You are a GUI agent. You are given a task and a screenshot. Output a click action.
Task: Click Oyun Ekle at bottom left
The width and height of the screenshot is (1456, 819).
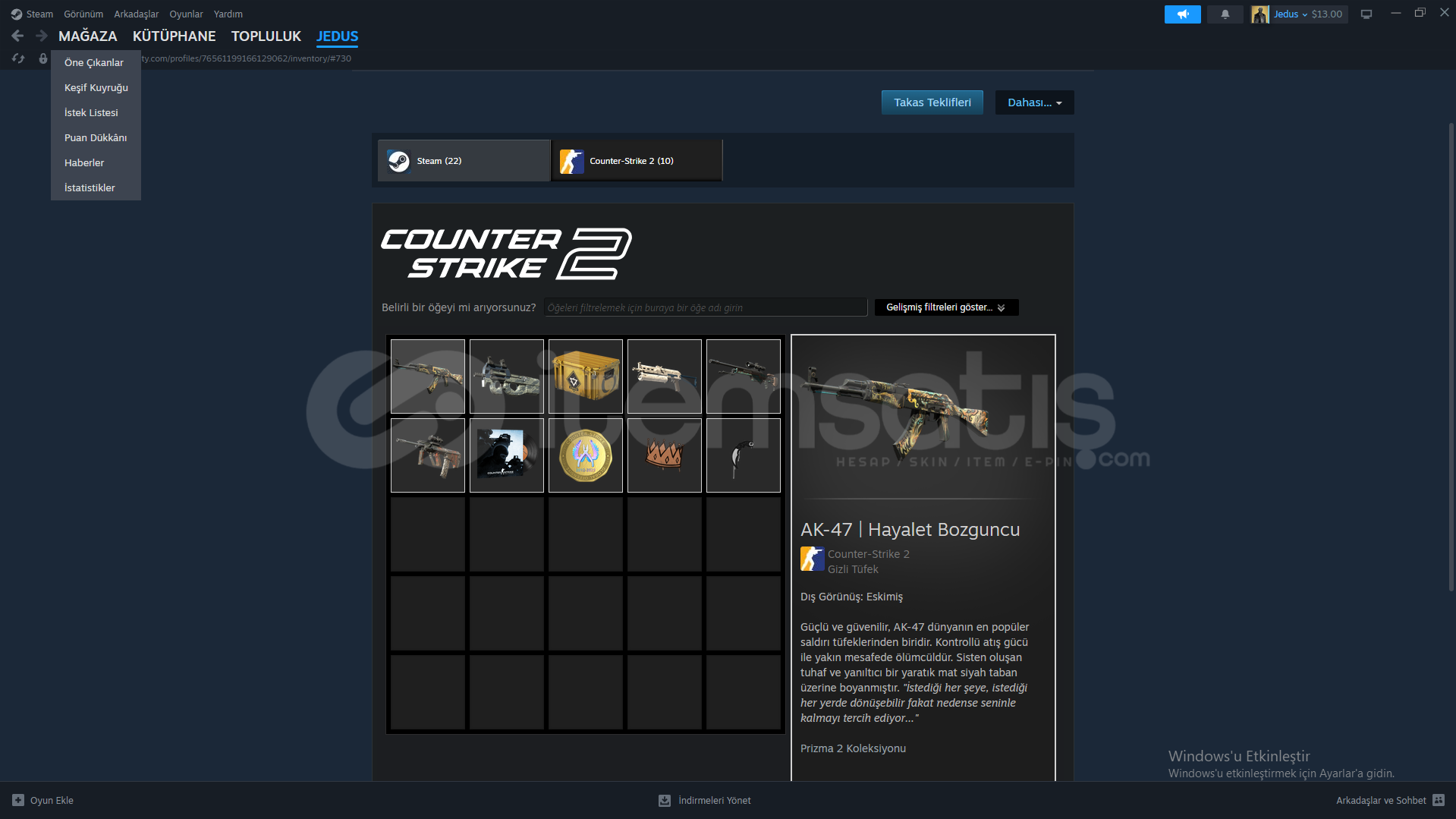pyautogui.click(x=52, y=800)
